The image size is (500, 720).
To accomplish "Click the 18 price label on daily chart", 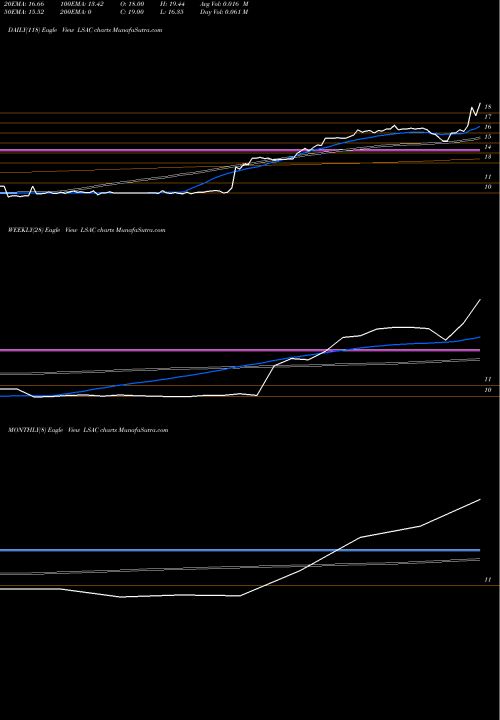I will tap(488, 107).
